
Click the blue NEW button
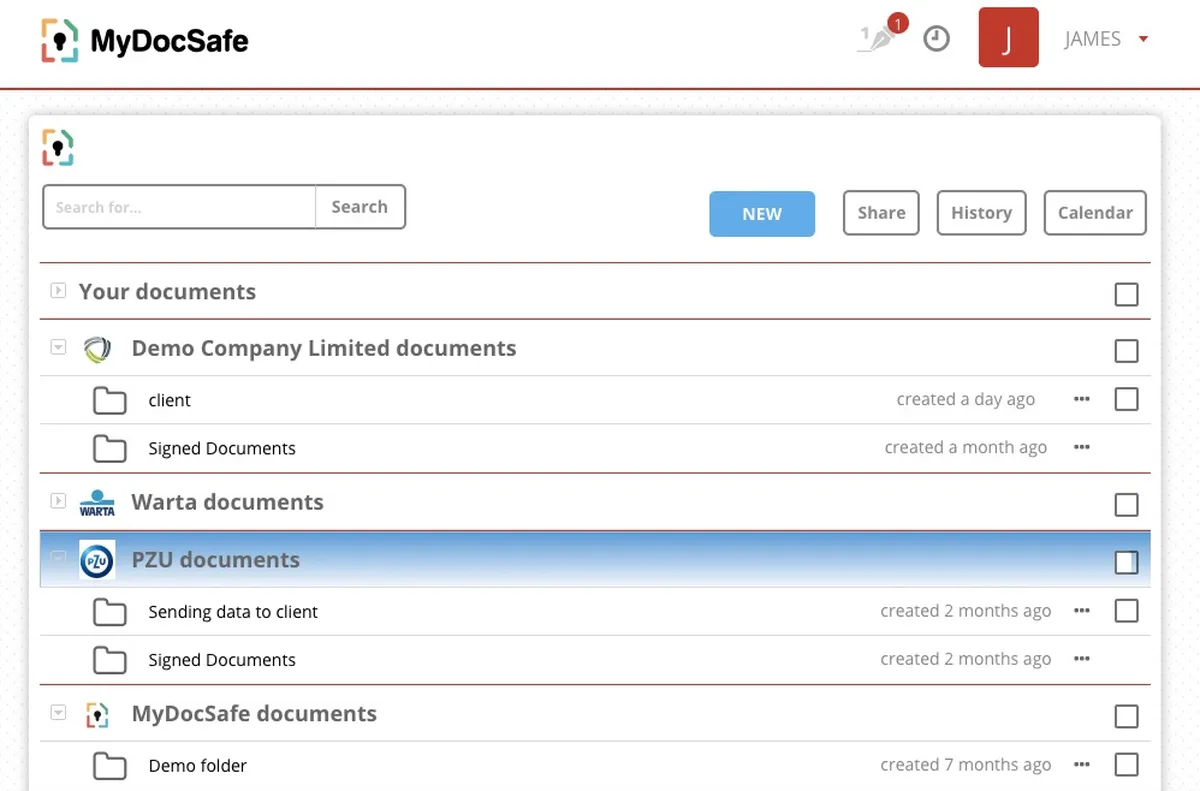[x=762, y=214]
